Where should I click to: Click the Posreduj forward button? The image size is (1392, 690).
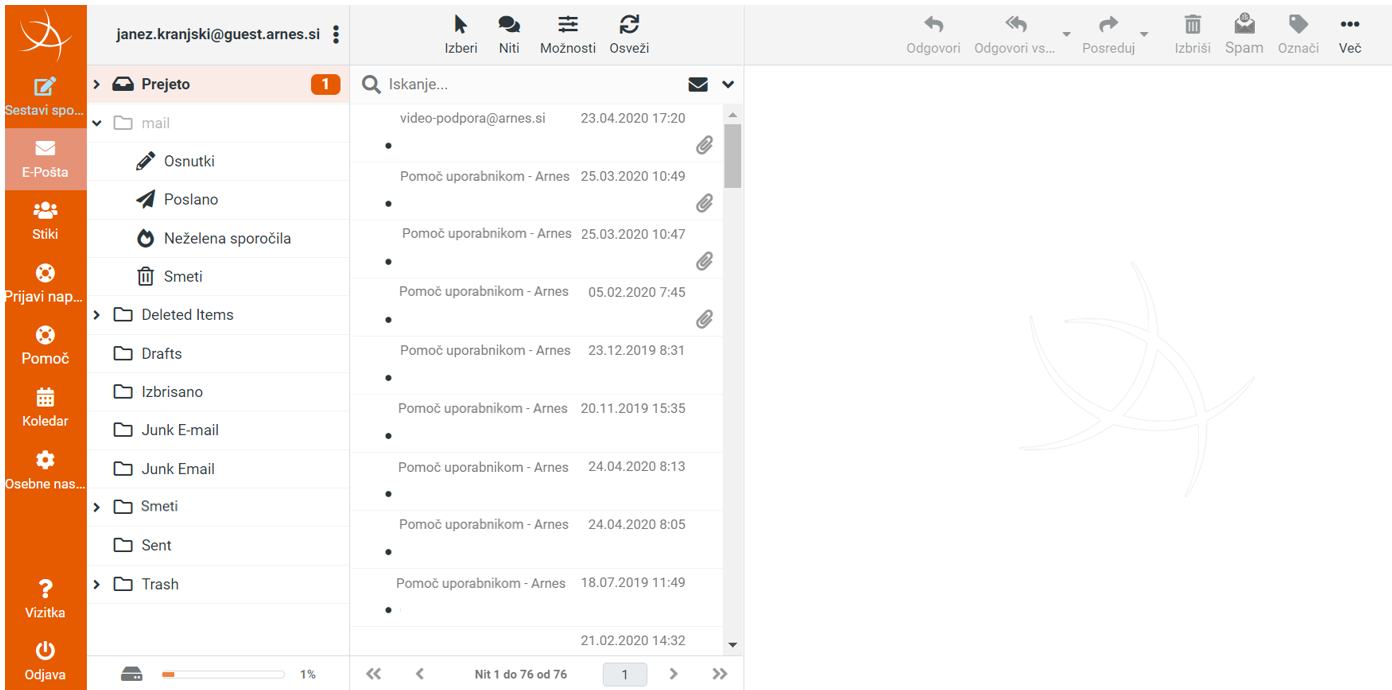[1108, 34]
